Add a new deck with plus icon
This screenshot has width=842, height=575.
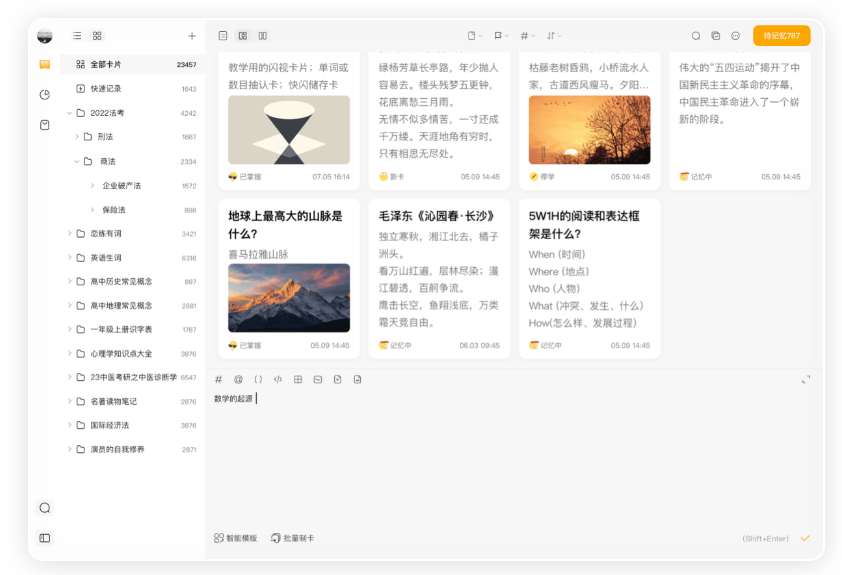[192, 36]
